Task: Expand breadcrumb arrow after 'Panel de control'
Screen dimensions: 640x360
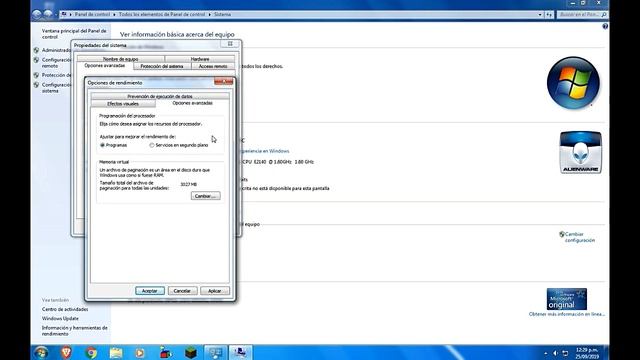Action: coord(114,14)
